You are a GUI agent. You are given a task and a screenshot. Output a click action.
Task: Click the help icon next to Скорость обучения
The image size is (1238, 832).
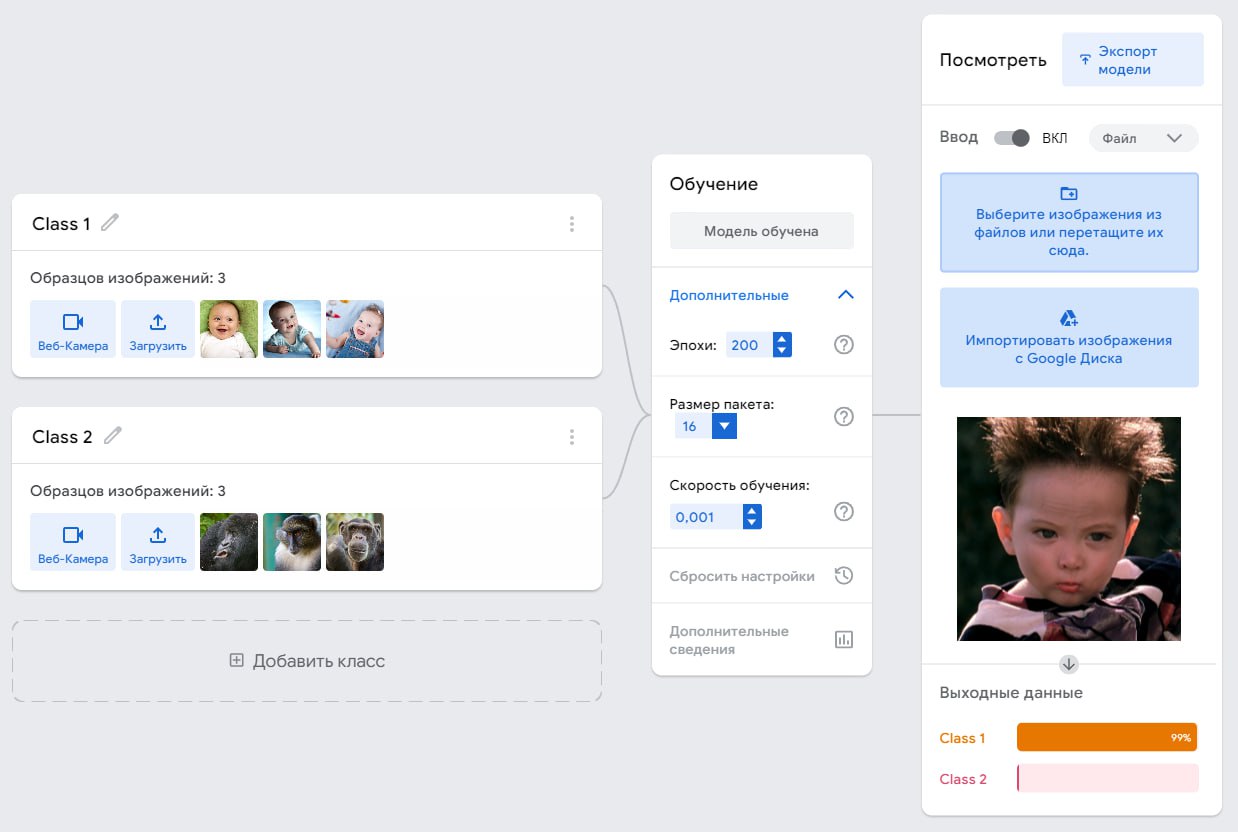843,511
